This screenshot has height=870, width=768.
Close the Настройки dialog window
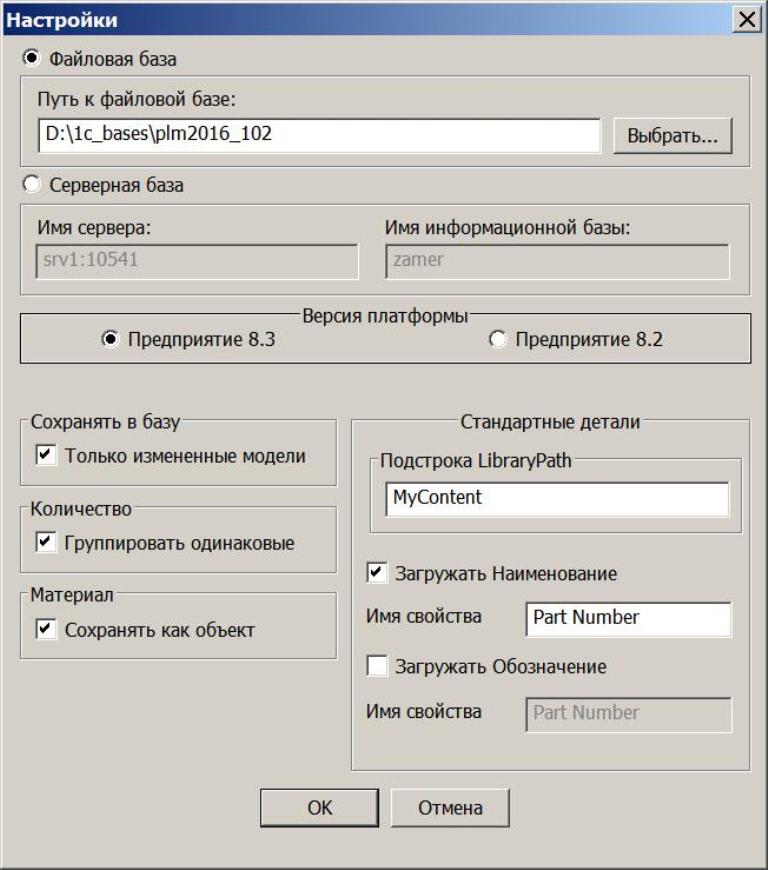tap(745, 19)
